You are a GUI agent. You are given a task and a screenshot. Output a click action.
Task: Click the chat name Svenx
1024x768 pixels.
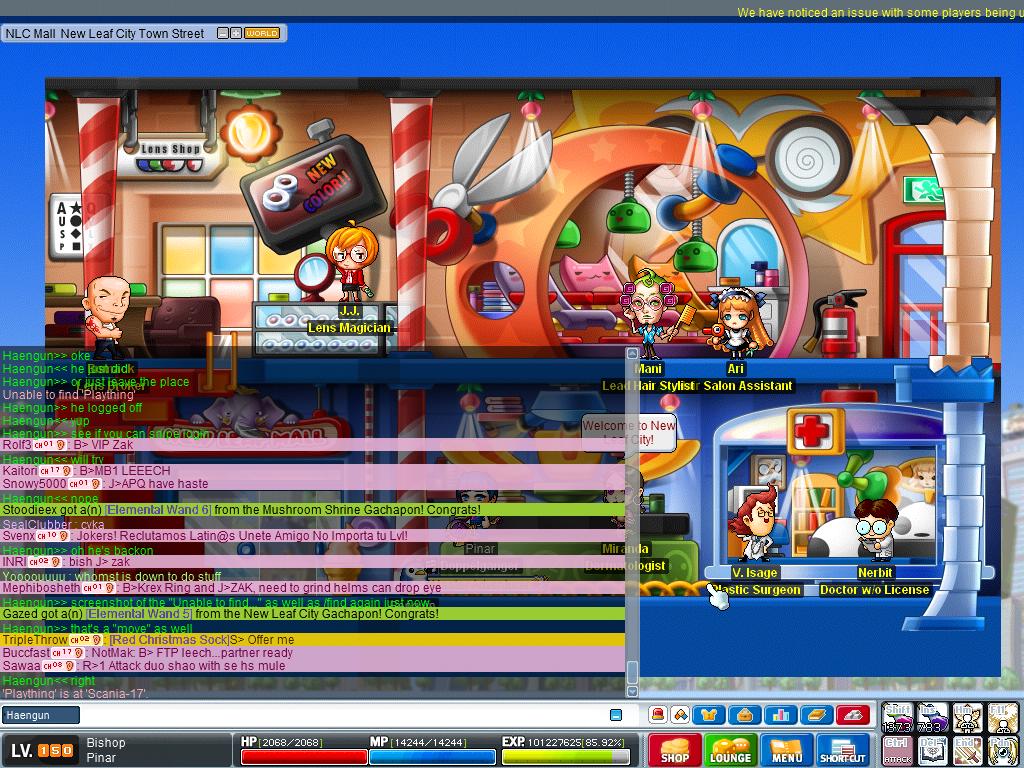pyautogui.click(x=19, y=536)
